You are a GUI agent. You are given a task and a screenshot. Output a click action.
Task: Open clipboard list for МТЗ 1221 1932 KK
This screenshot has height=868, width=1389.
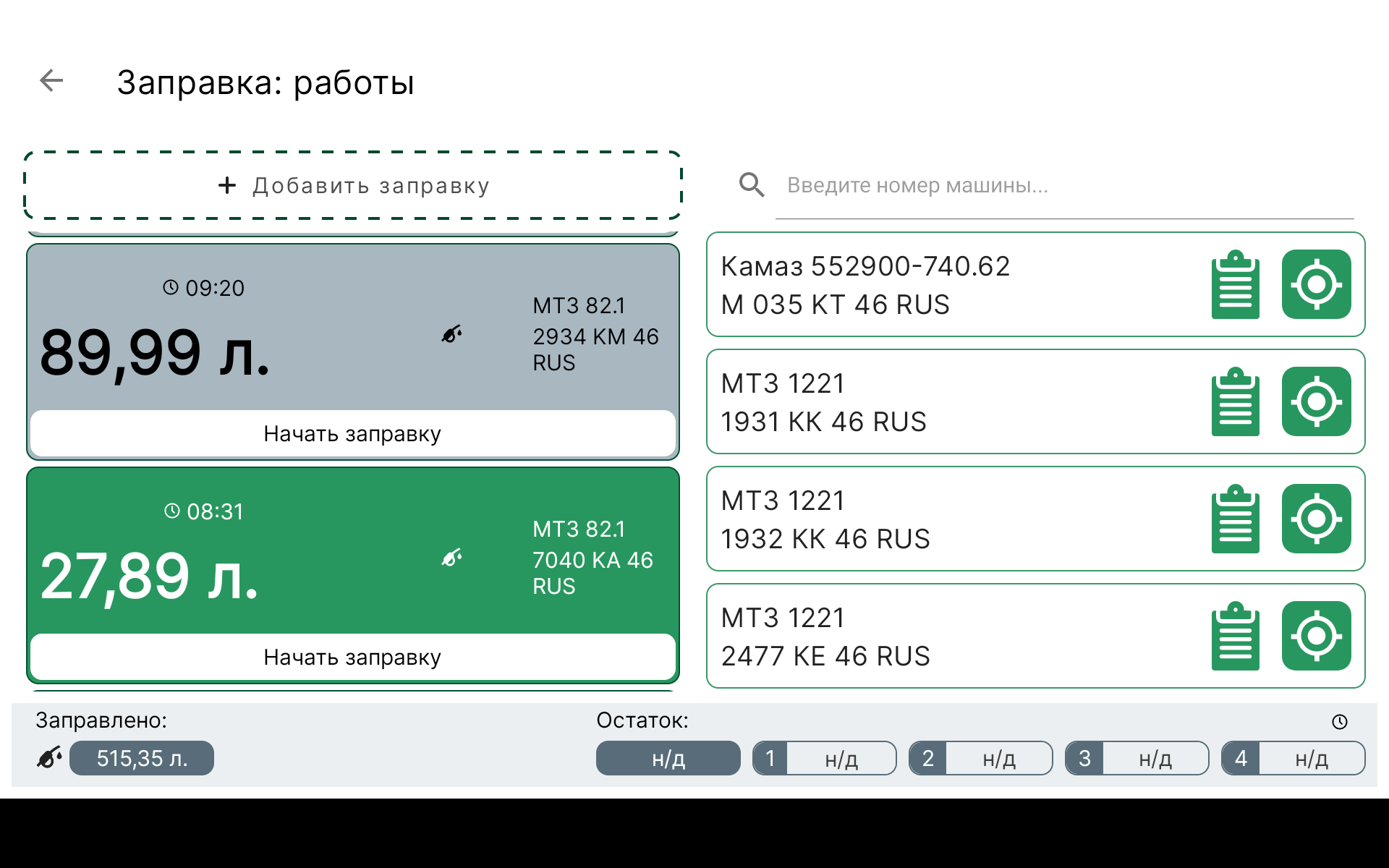(x=1236, y=519)
